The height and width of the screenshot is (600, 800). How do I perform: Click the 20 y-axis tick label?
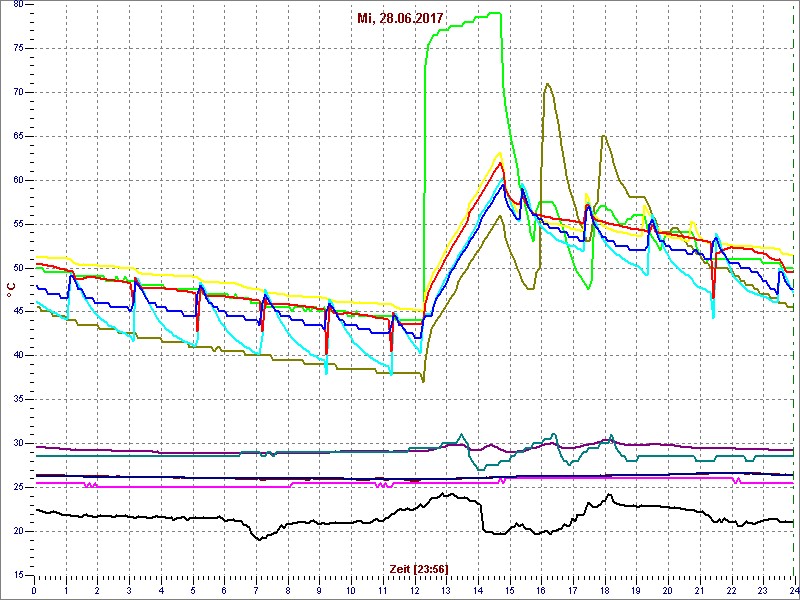pos(18,532)
